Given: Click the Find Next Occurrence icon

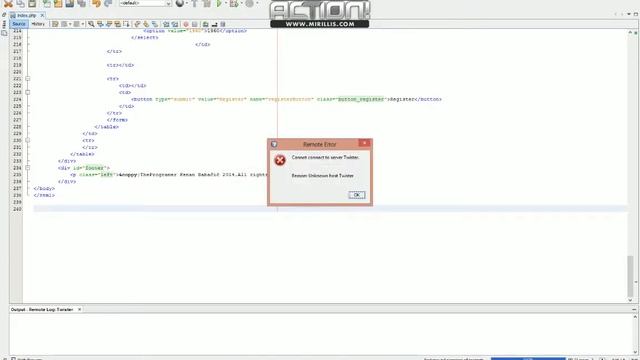Looking at the screenshot, I should (109, 24).
